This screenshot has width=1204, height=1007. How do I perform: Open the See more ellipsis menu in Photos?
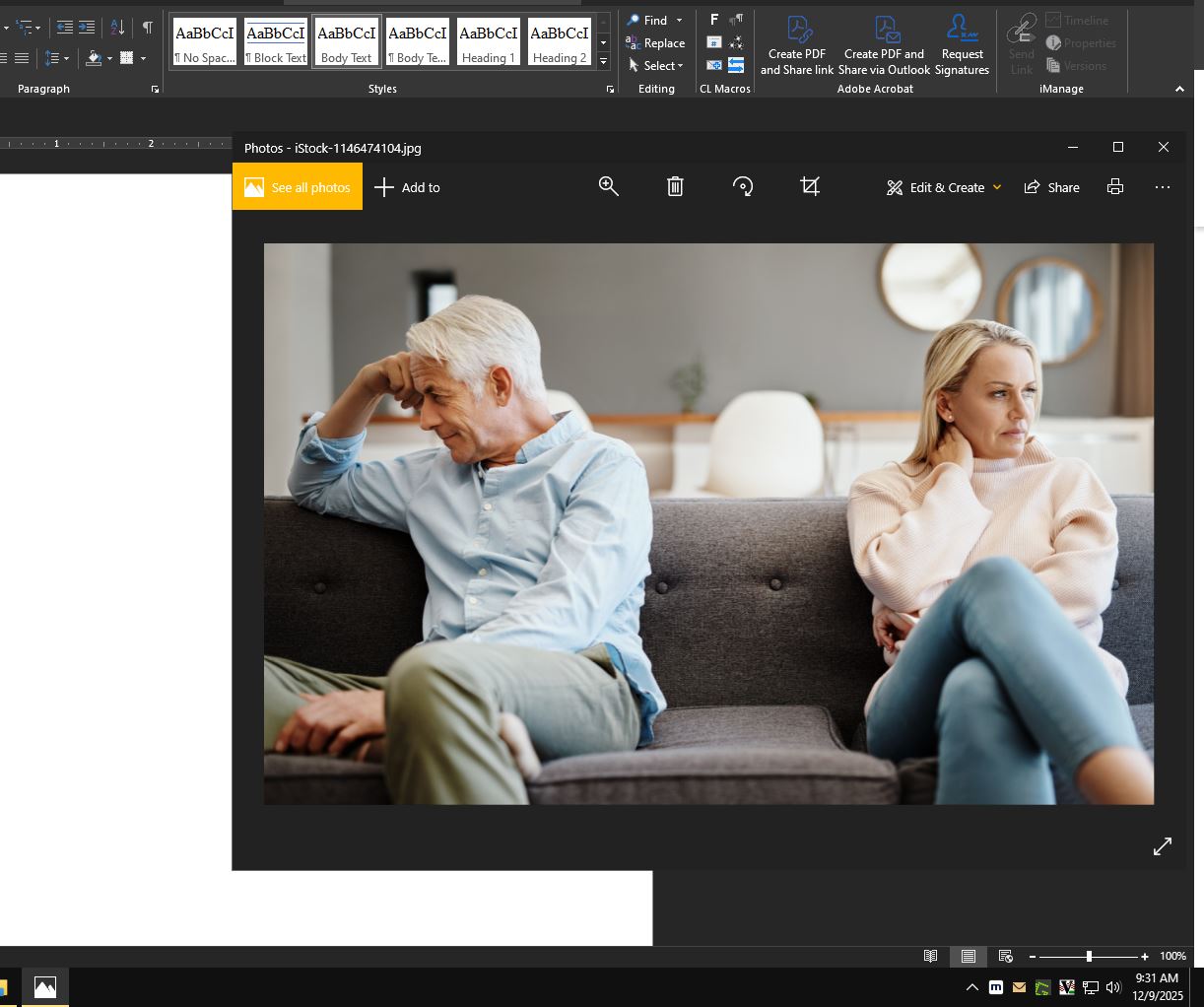pos(1163,187)
